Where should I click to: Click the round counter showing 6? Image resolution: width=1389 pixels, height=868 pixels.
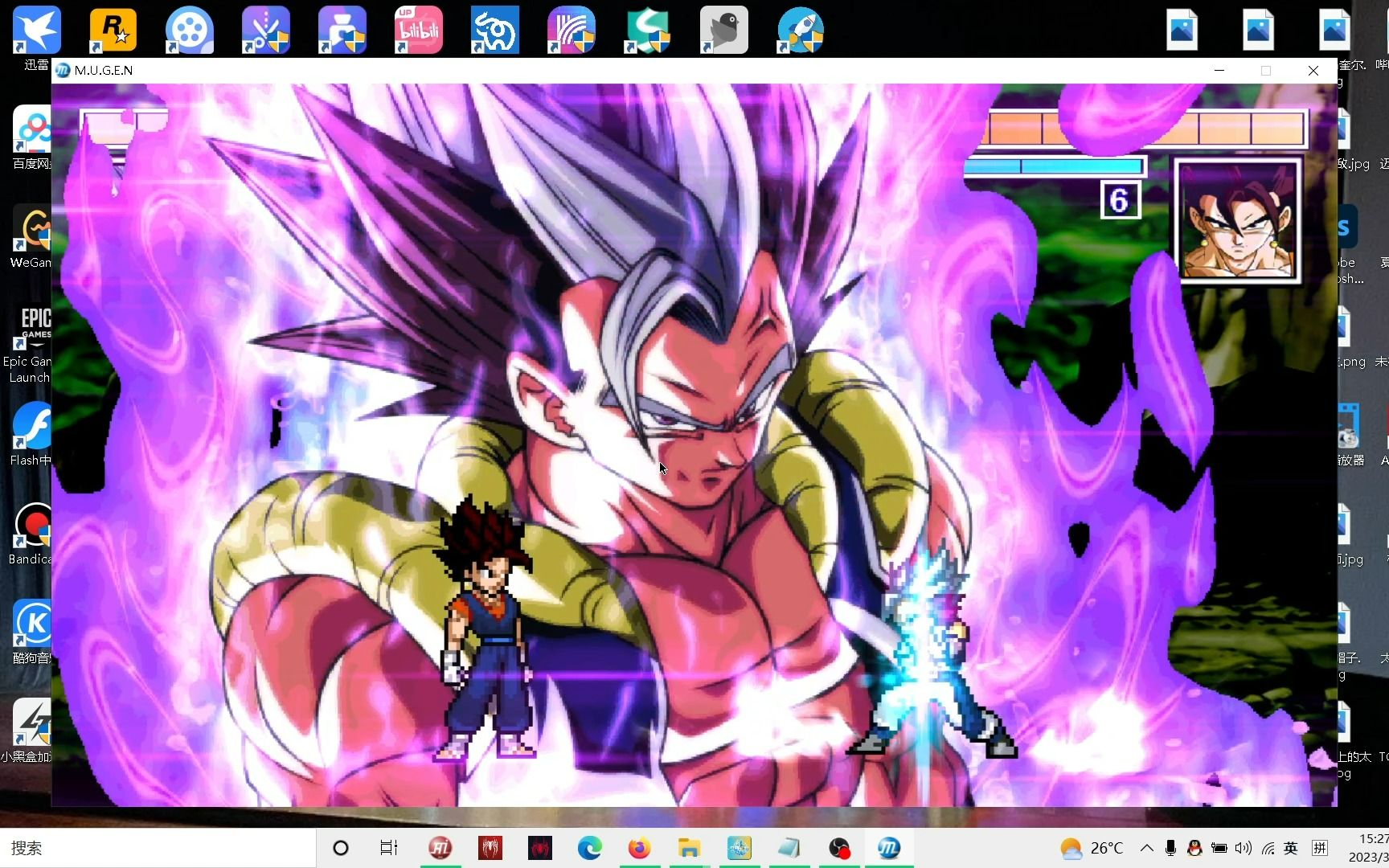click(x=1120, y=200)
